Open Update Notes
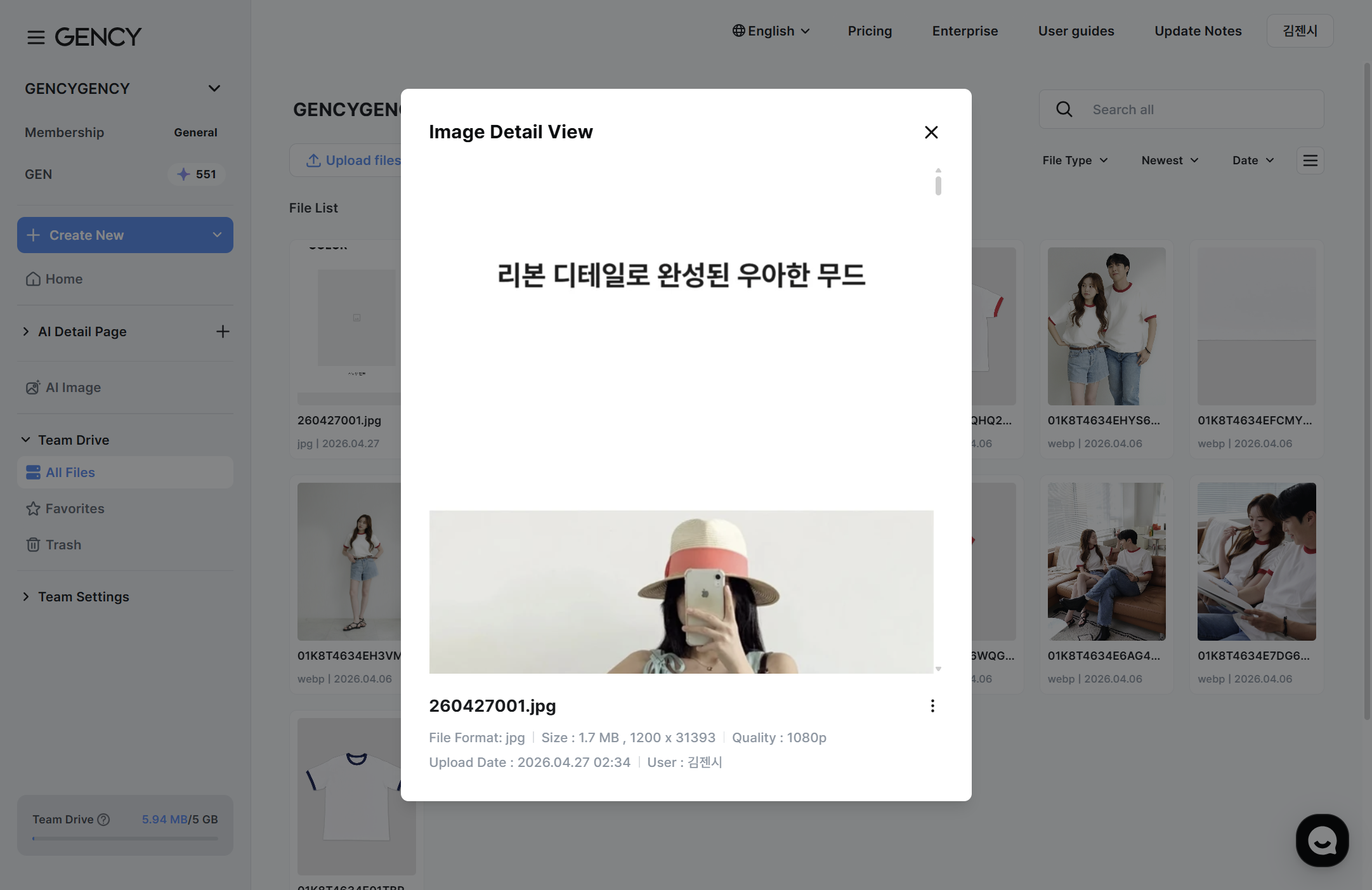 [x=1198, y=30]
